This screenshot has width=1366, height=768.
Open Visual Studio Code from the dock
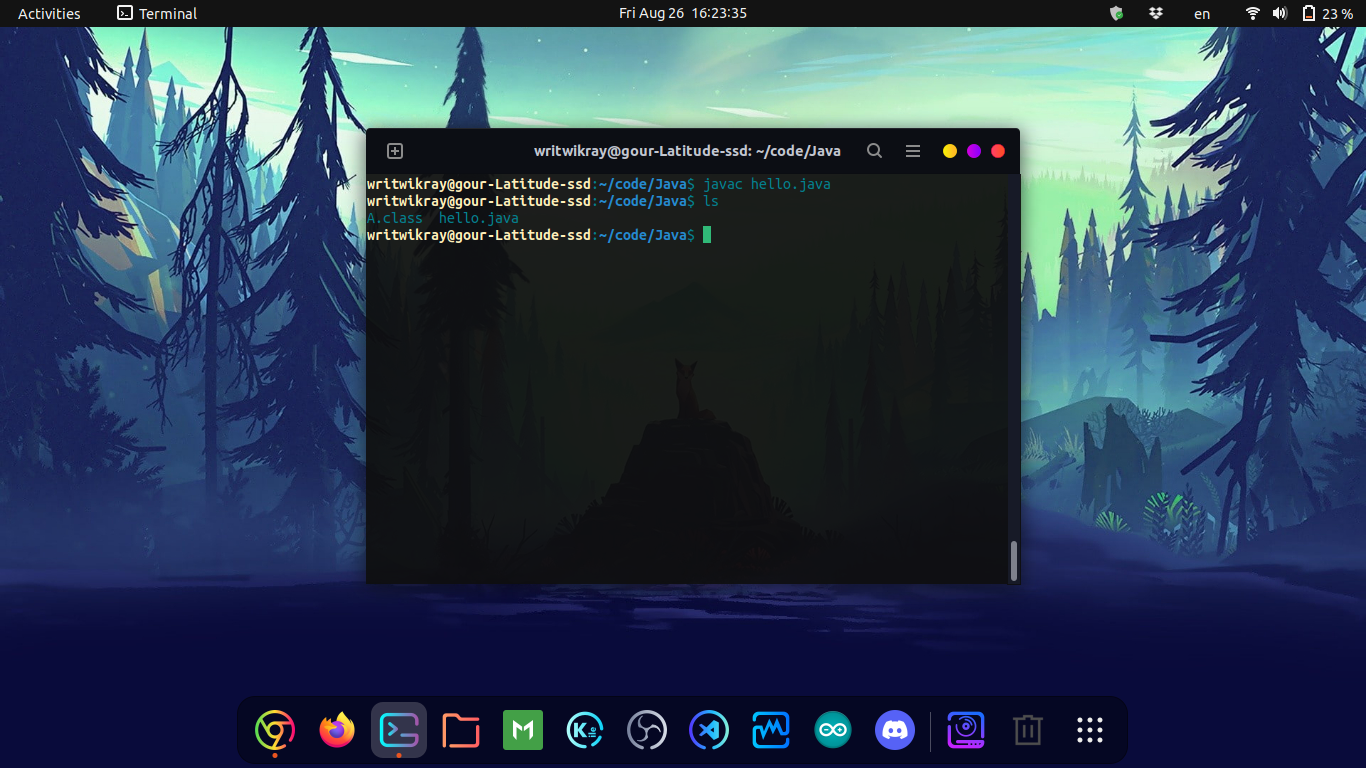[709, 730]
